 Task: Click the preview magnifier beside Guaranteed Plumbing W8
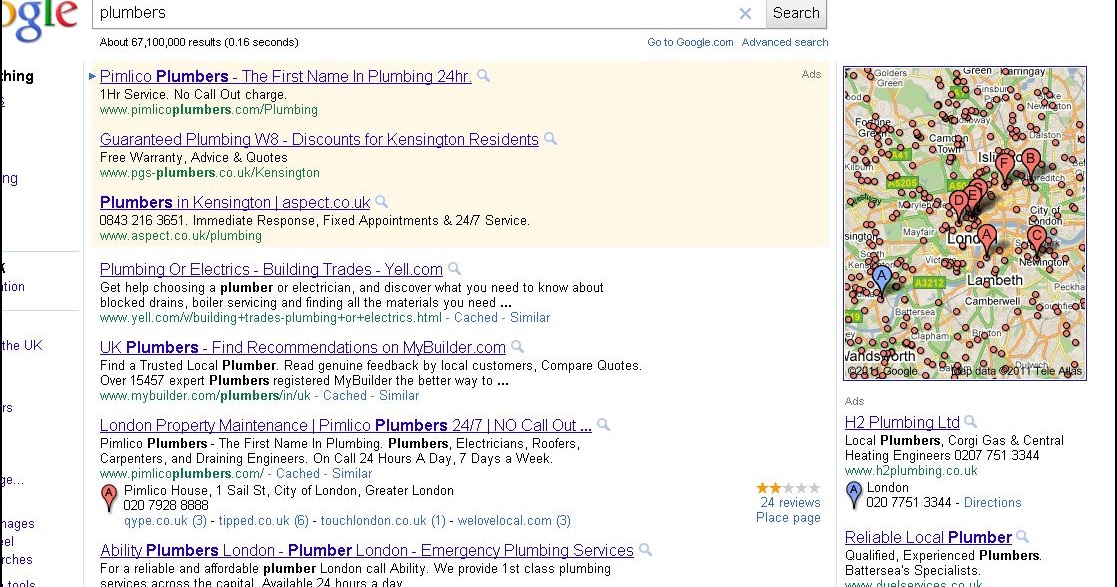point(550,138)
